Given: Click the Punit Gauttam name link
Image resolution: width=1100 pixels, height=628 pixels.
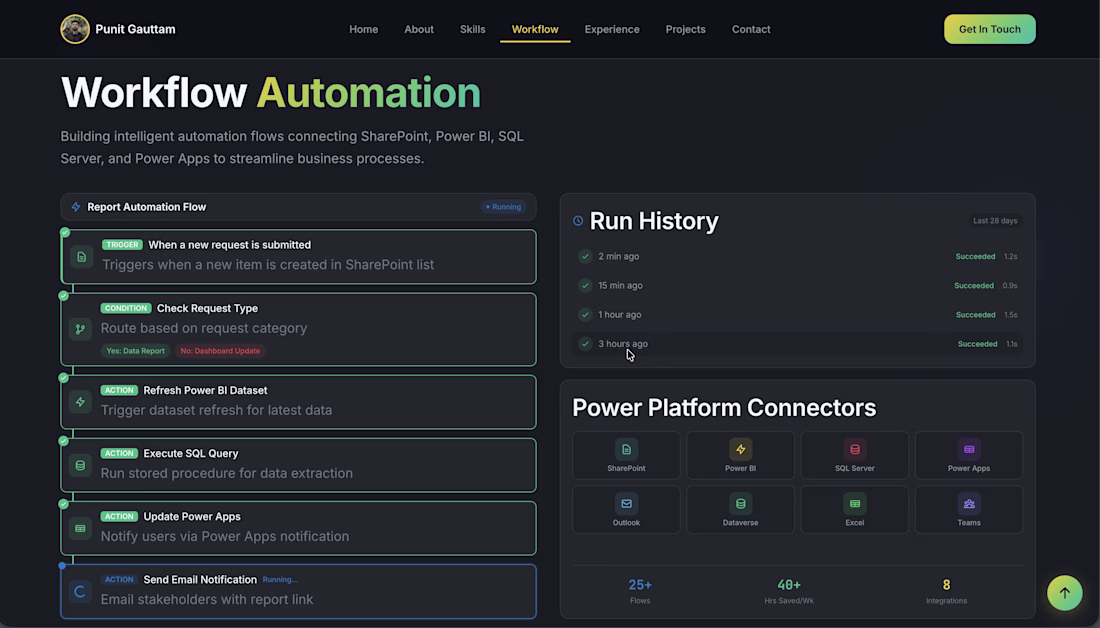Looking at the screenshot, I should pos(135,29).
